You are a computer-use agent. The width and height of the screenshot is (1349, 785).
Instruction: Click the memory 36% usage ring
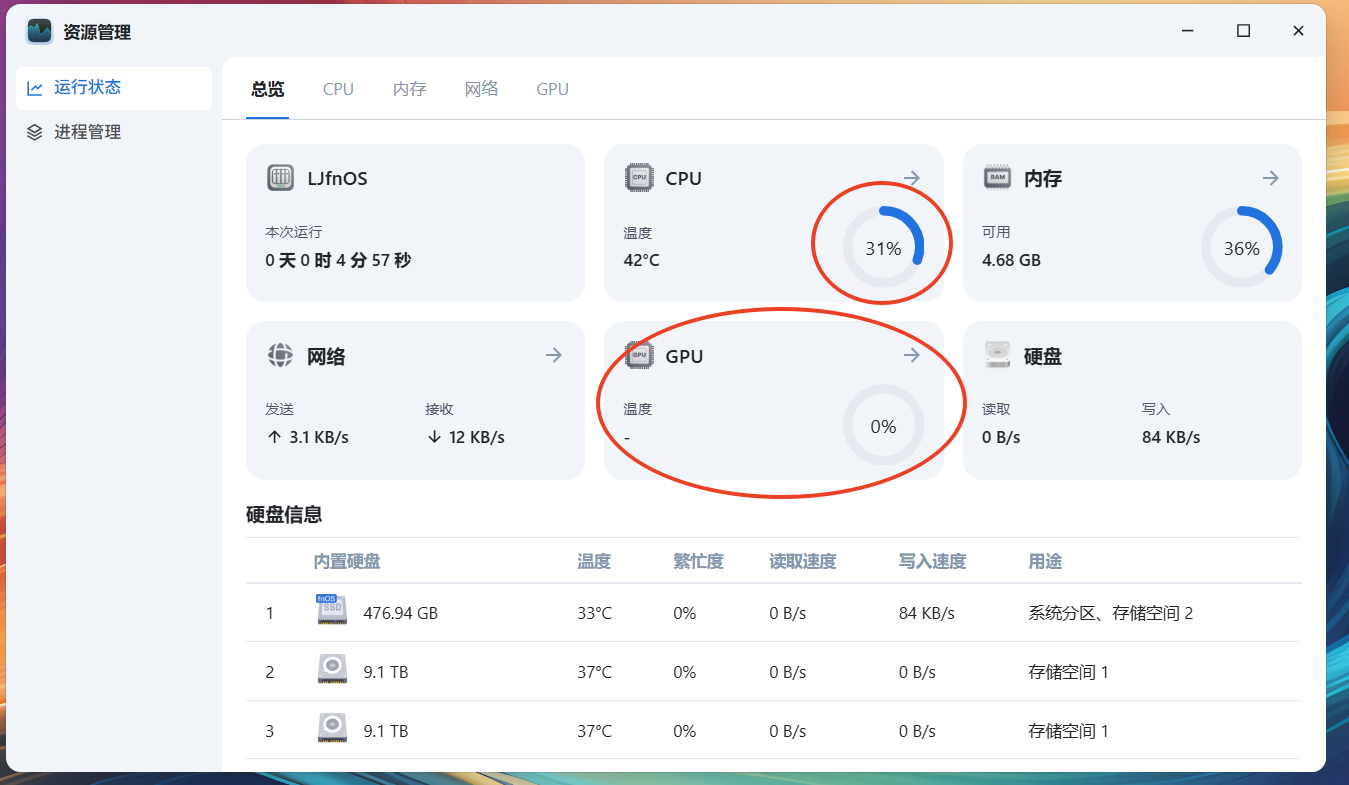1241,248
